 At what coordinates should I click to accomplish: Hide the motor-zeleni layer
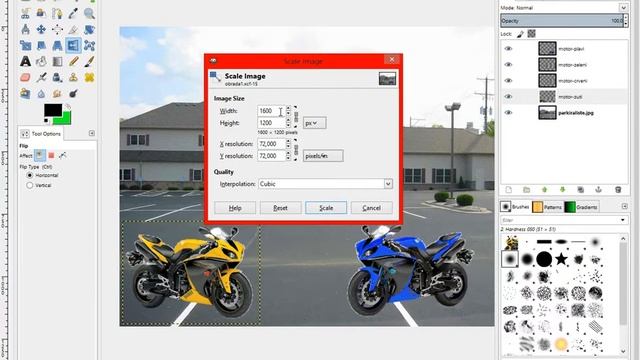508,64
